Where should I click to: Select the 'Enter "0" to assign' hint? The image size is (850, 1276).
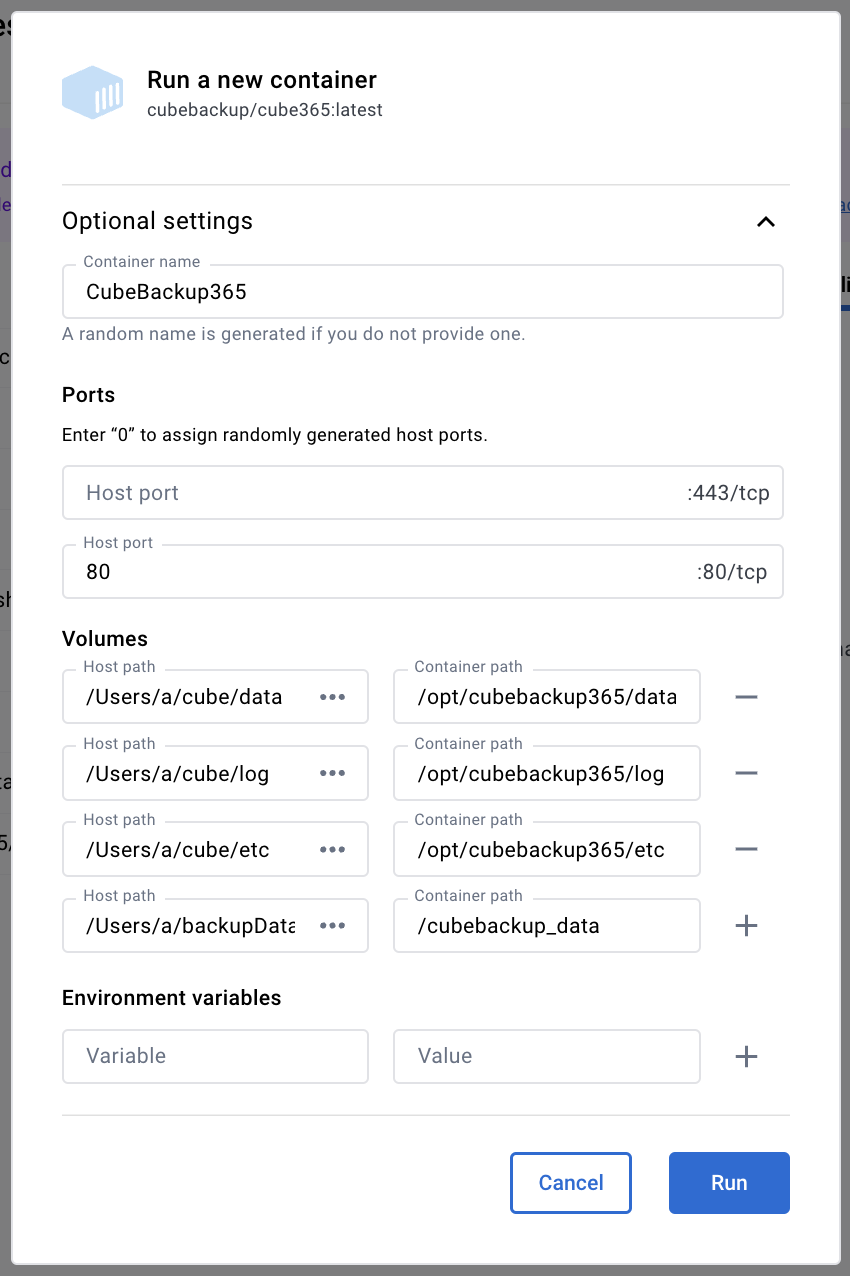tap(275, 436)
